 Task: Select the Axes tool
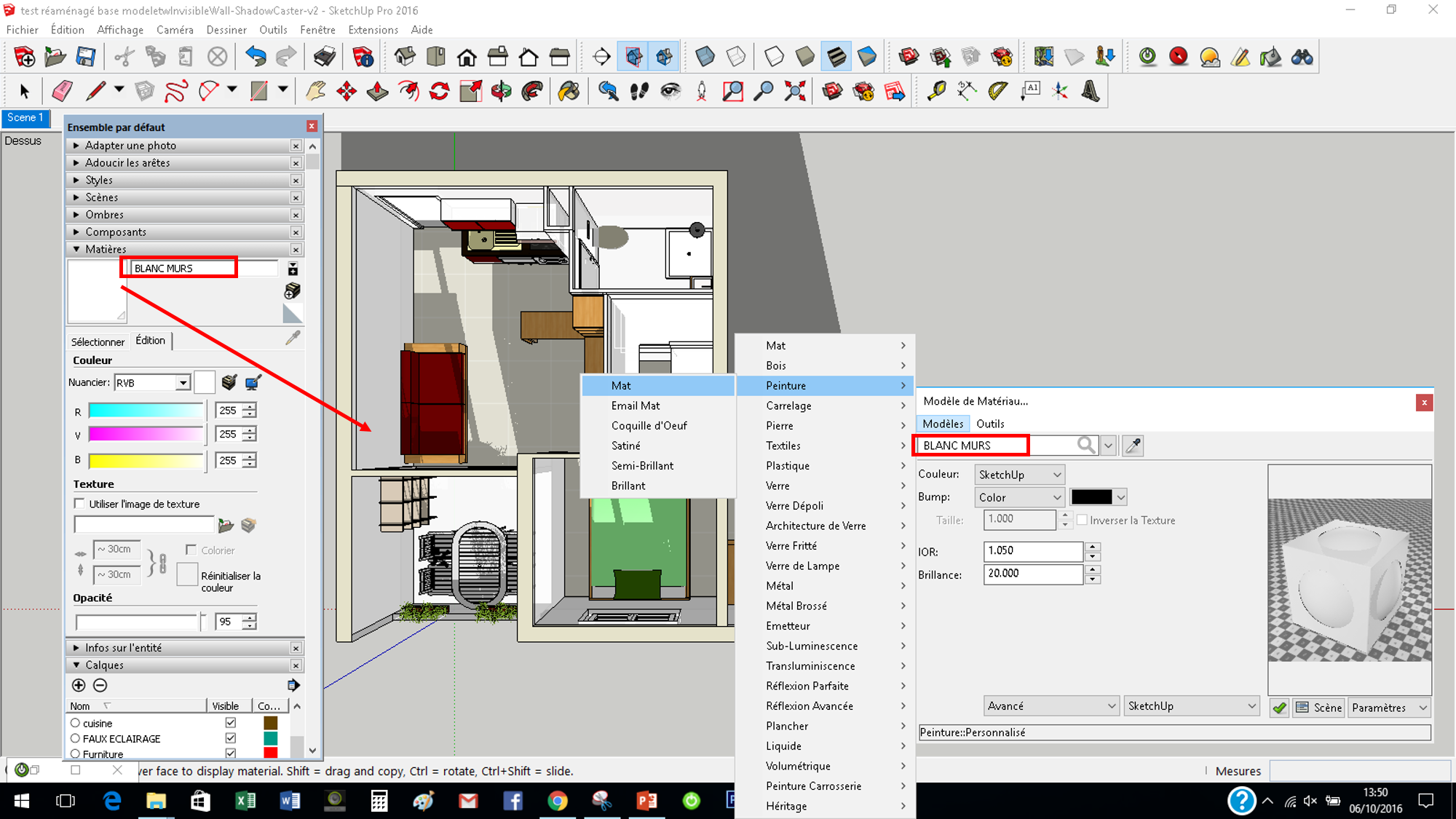pos(1059,91)
